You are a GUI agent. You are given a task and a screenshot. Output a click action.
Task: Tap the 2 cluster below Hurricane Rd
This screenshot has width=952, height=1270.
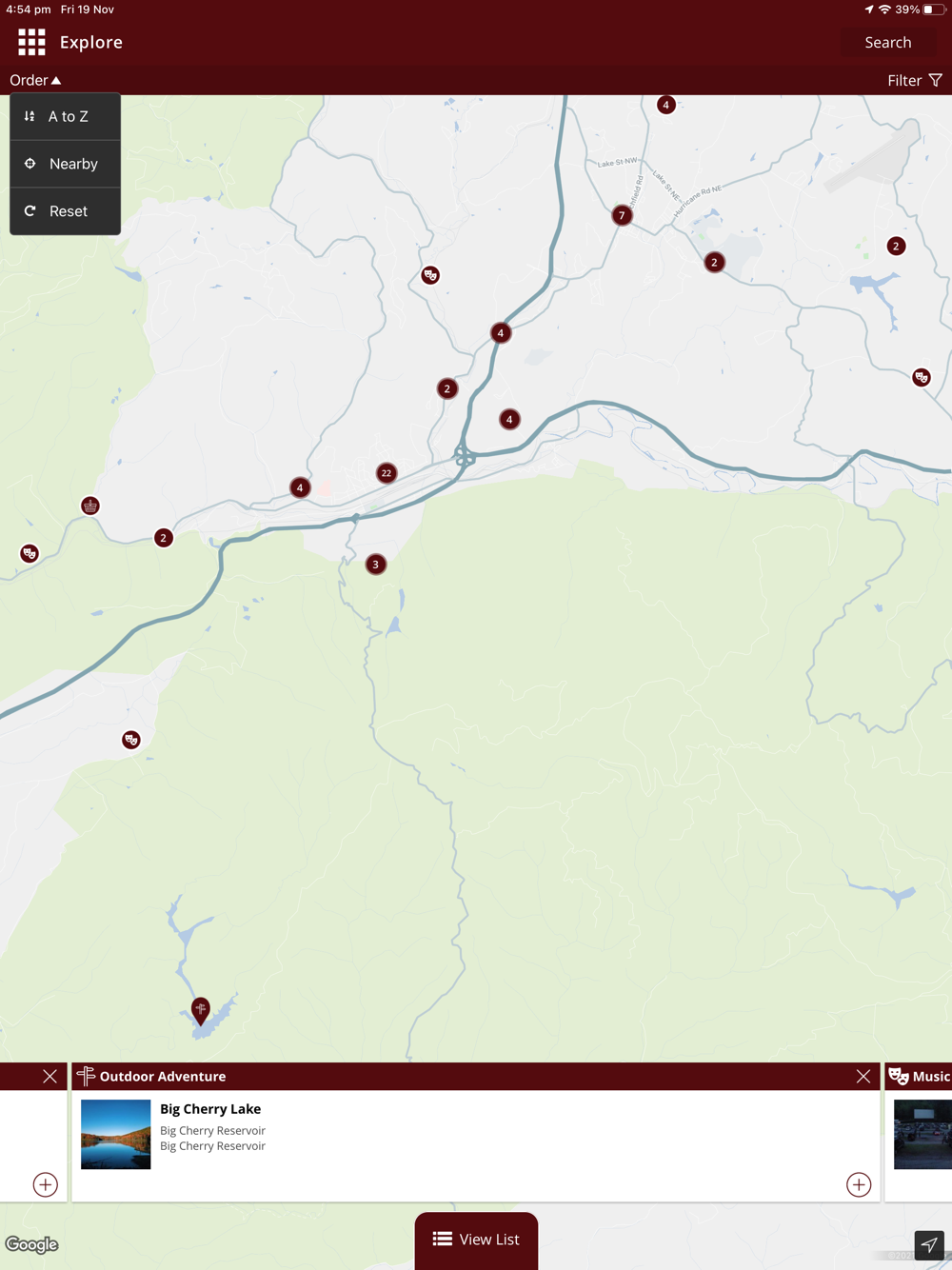point(714,262)
